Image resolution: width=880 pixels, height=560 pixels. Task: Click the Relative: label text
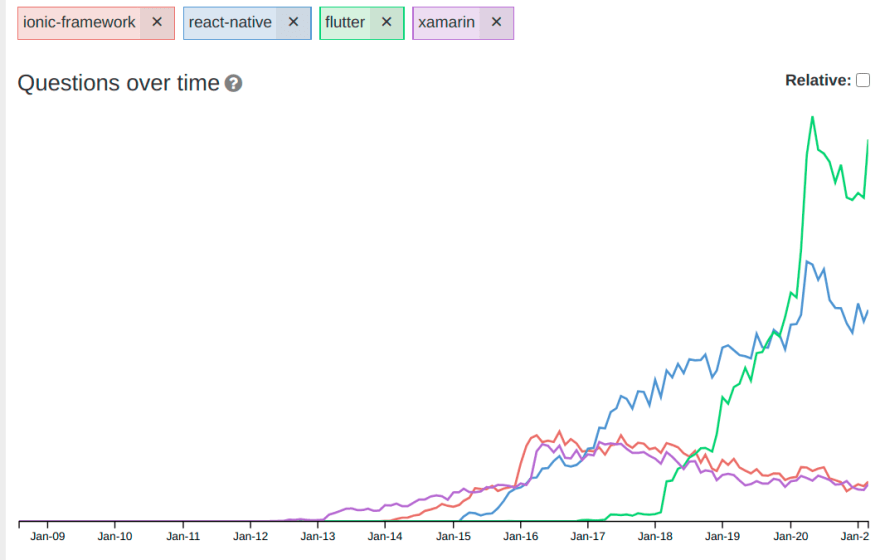pos(818,80)
